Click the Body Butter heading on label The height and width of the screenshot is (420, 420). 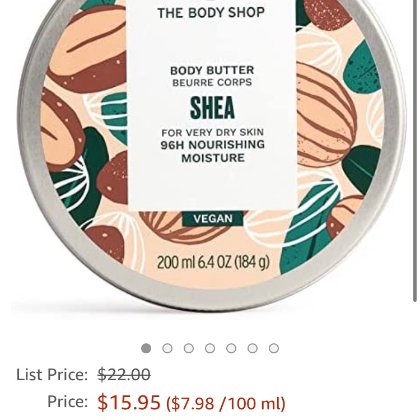(212, 70)
